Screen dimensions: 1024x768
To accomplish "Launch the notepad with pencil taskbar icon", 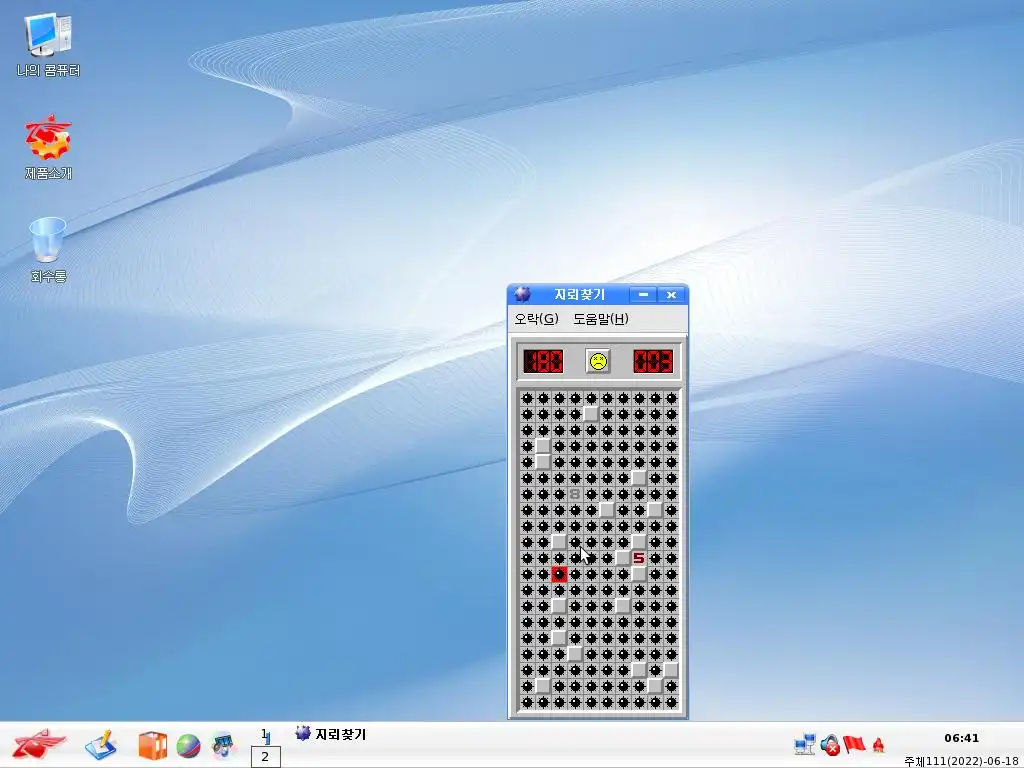I will pos(101,745).
